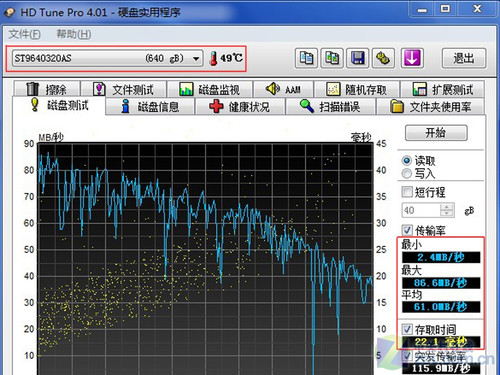Click the access time 22.1 毫秒 value
Image resolution: width=500 pixels, height=375 pixels.
click(x=441, y=342)
